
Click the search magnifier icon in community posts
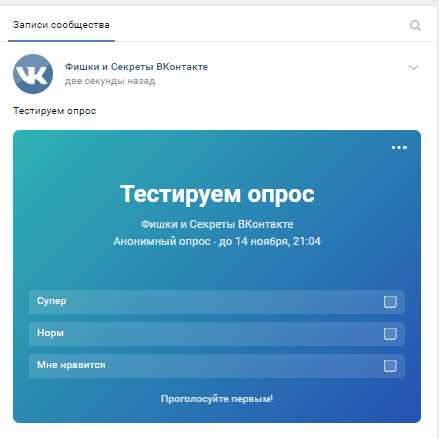(415, 25)
